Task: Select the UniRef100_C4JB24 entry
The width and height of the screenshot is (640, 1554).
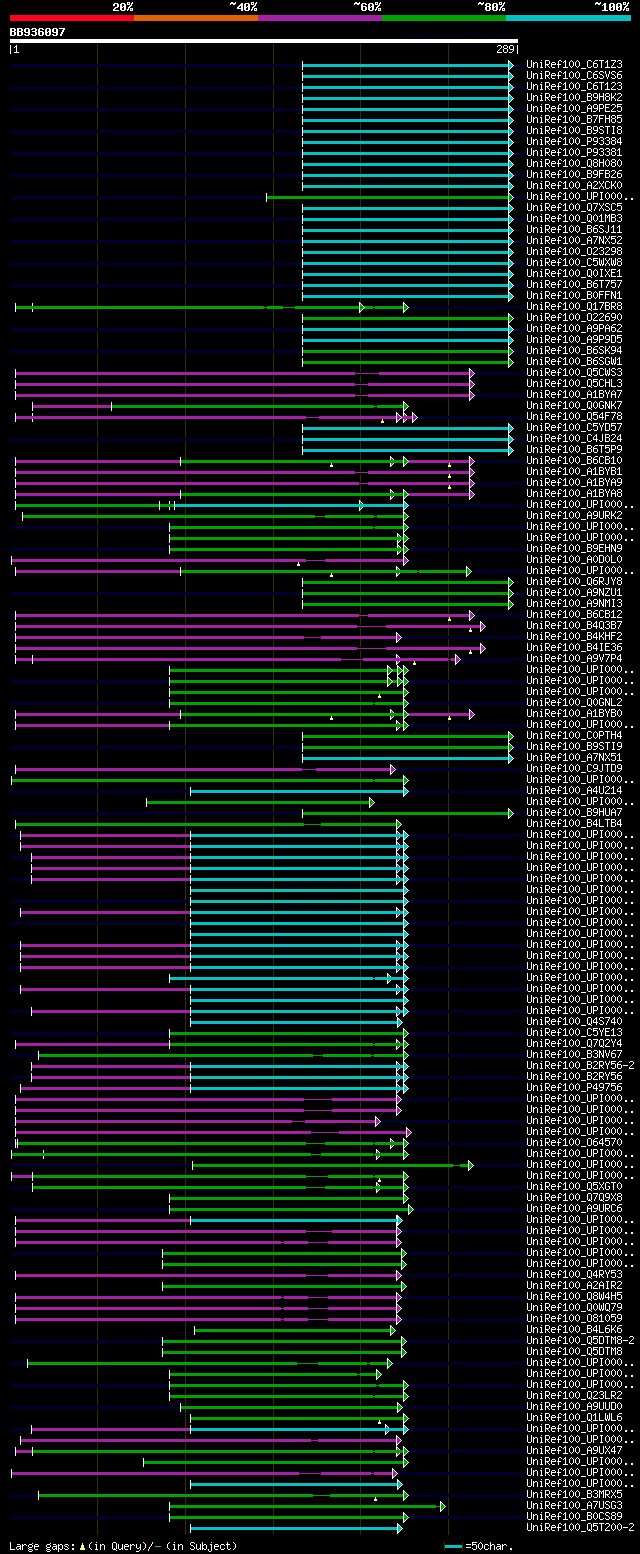Action: pos(574,438)
